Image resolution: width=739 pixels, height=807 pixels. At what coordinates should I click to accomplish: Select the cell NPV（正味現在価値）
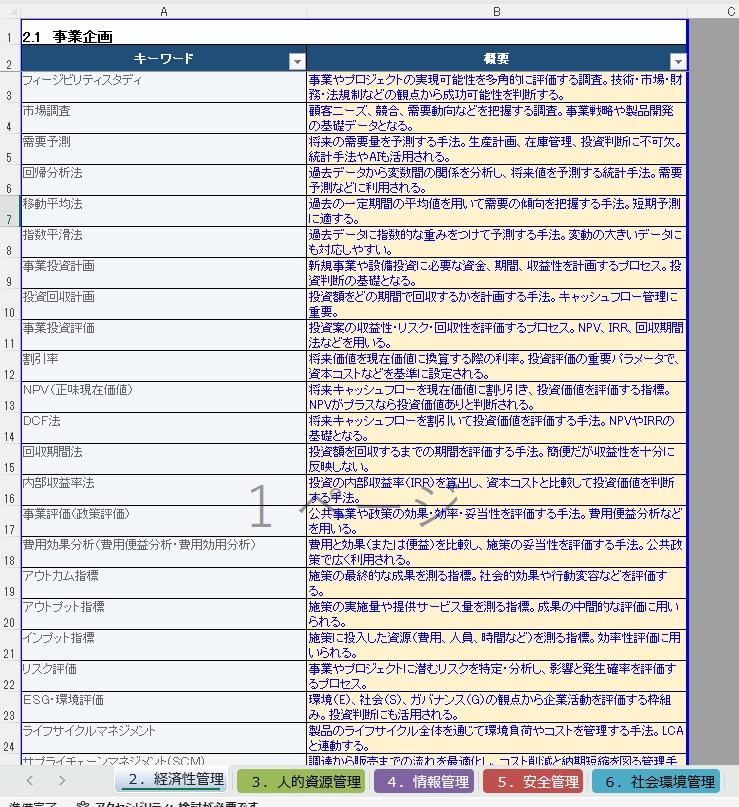coord(164,397)
